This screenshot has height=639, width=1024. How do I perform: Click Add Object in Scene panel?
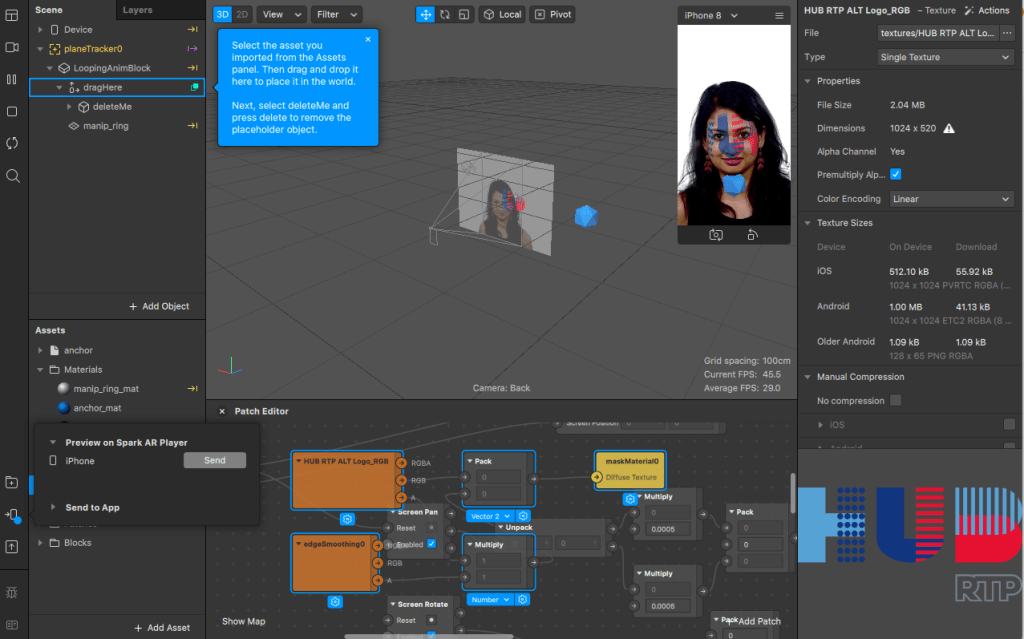click(x=159, y=306)
